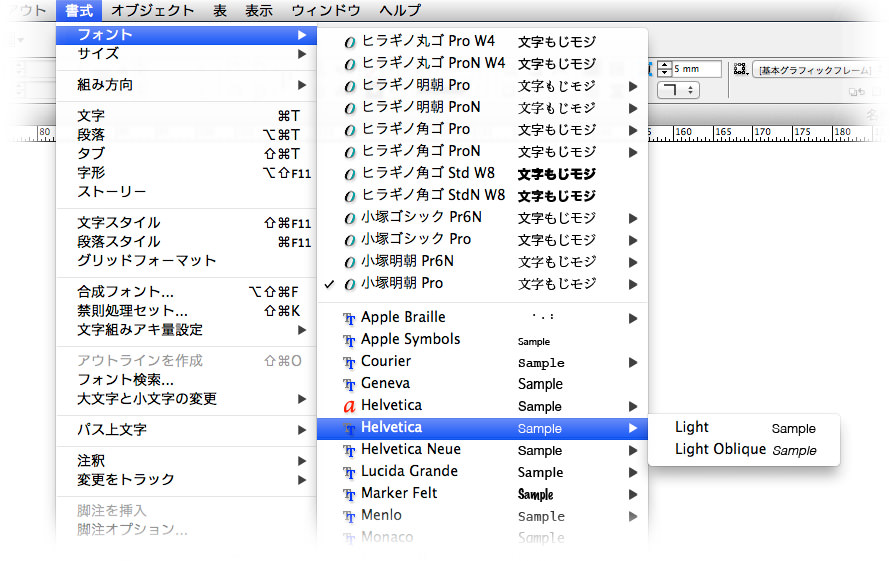Expand 文字組みアキ量設定 submenu

pos(186,330)
